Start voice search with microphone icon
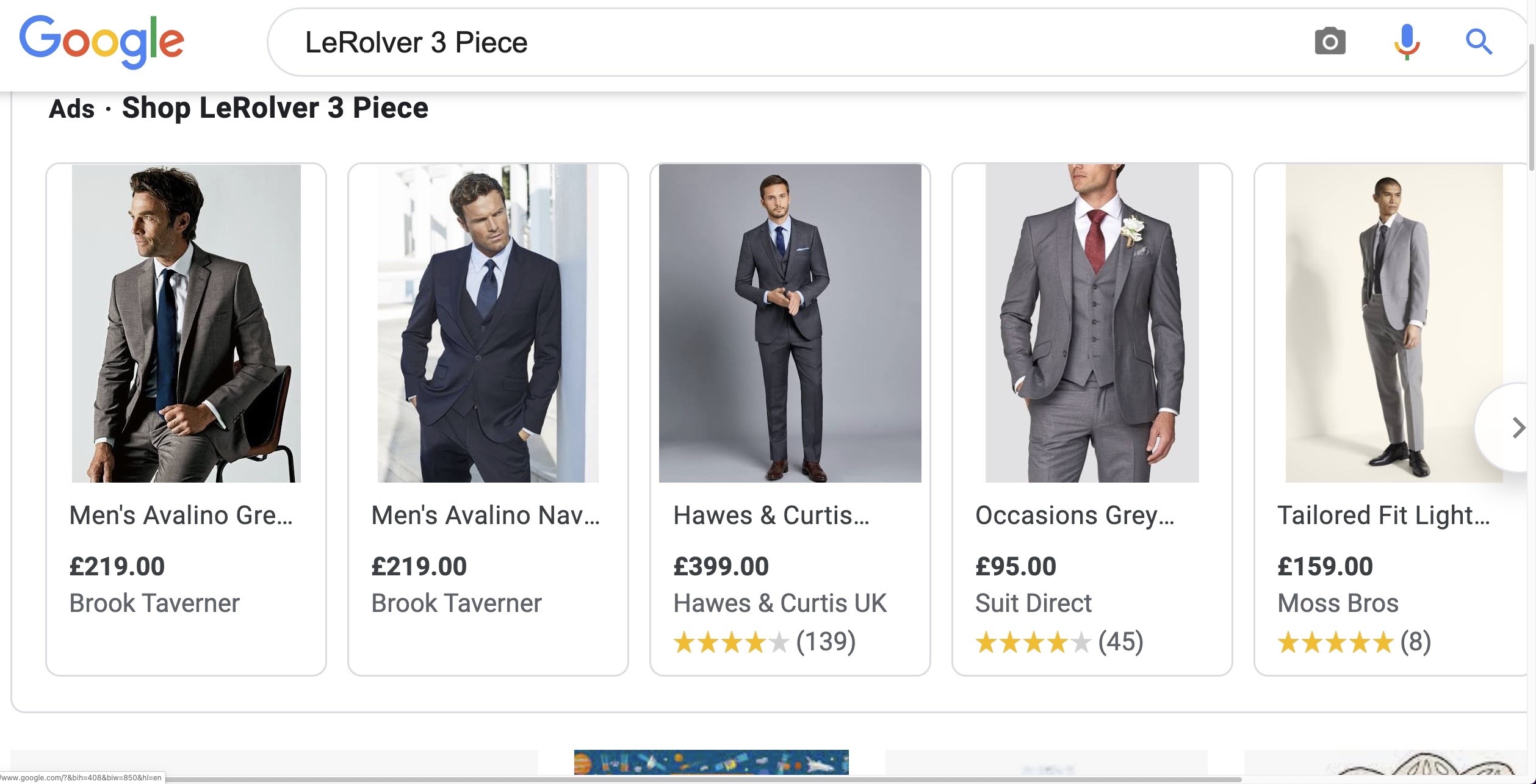The height and width of the screenshot is (784, 1536). (x=1407, y=42)
